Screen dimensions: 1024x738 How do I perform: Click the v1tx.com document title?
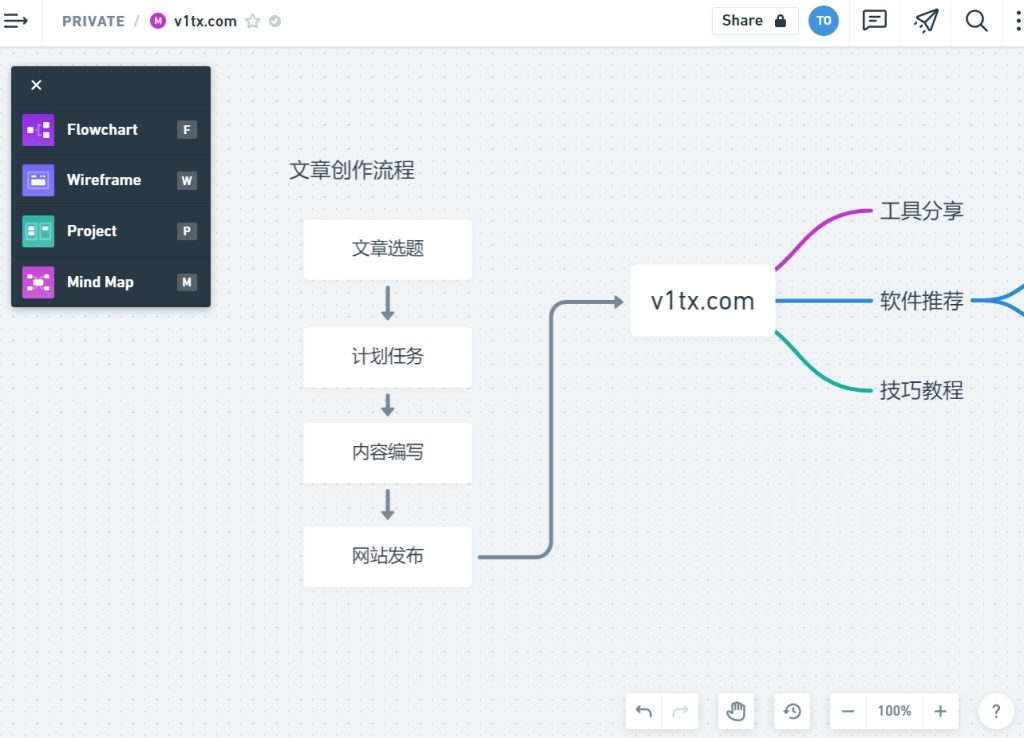(x=205, y=22)
